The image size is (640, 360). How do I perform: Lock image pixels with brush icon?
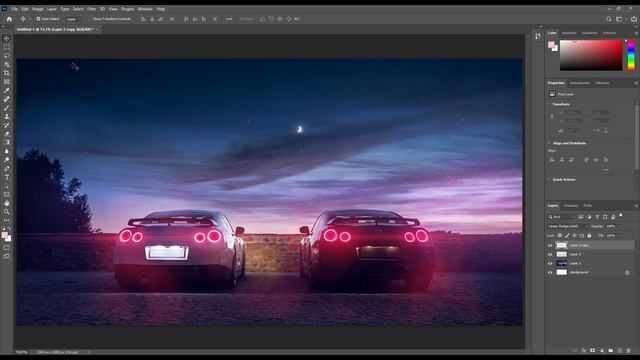567,236
